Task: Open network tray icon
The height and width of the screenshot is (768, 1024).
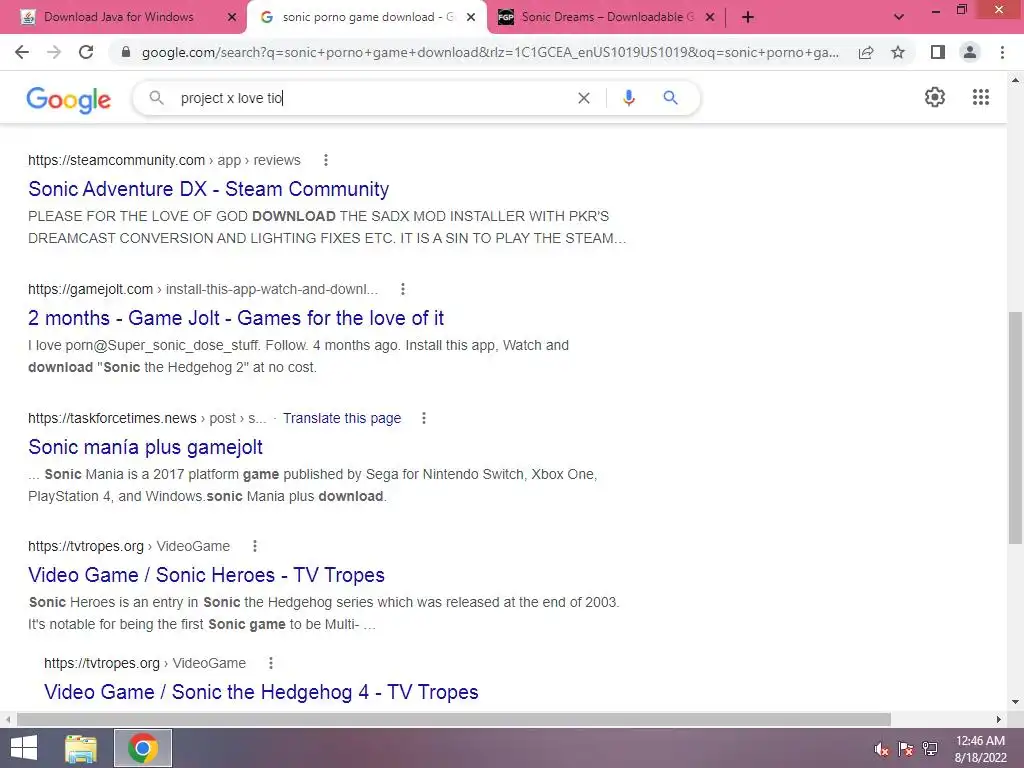Action: 930,749
